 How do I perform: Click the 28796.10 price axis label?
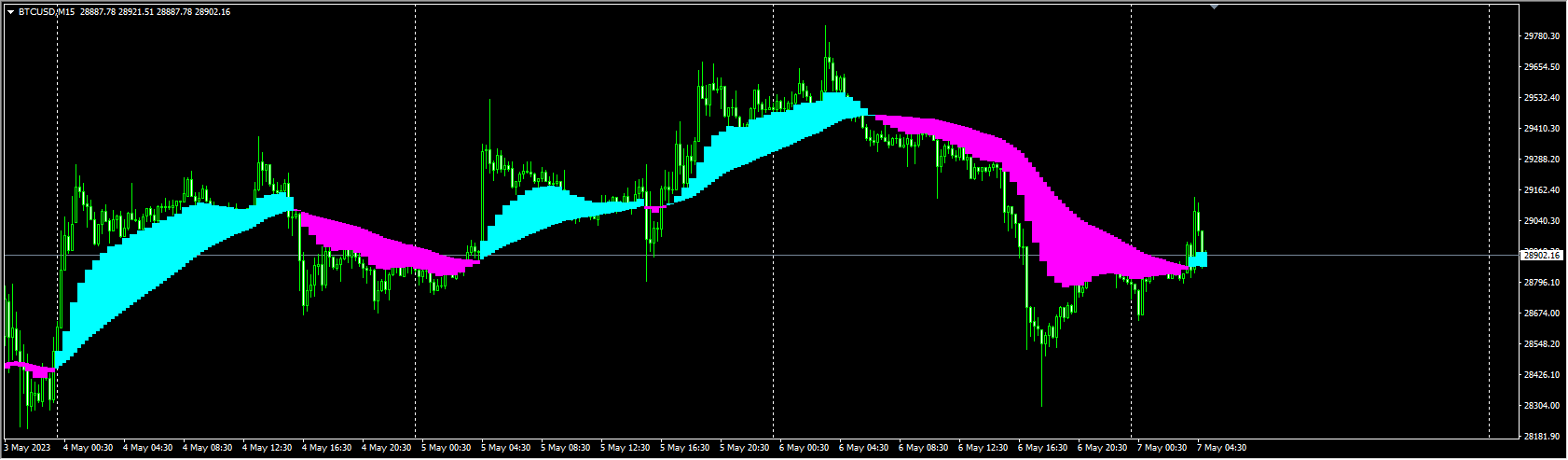(x=1542, y=283)
